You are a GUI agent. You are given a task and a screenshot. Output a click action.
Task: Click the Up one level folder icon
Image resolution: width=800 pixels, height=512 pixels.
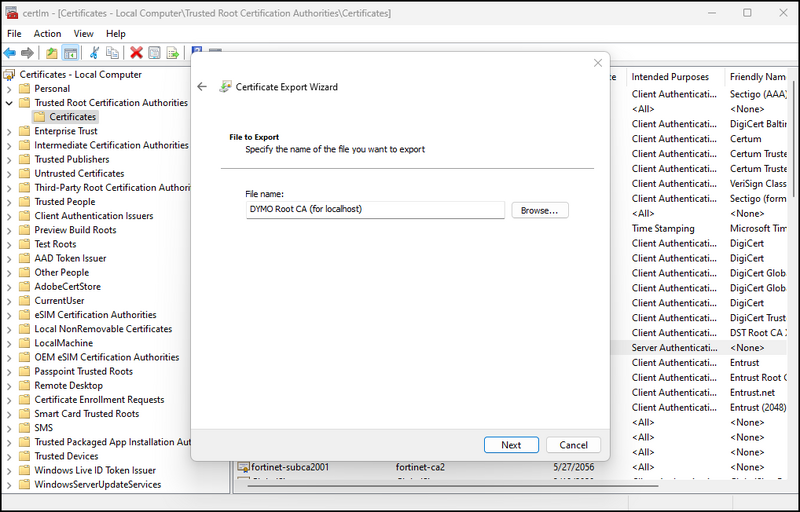pyautogui.click(x=52, y=53)
